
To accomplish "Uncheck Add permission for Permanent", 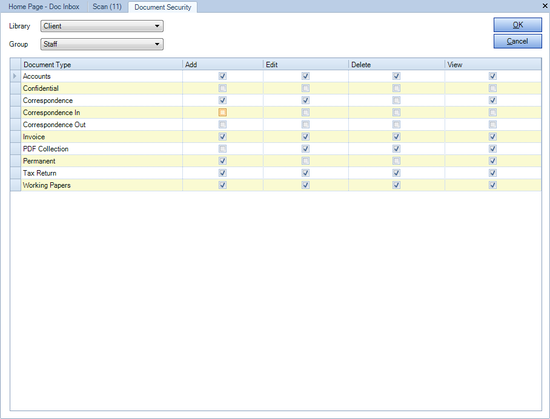I will [222, 161].
